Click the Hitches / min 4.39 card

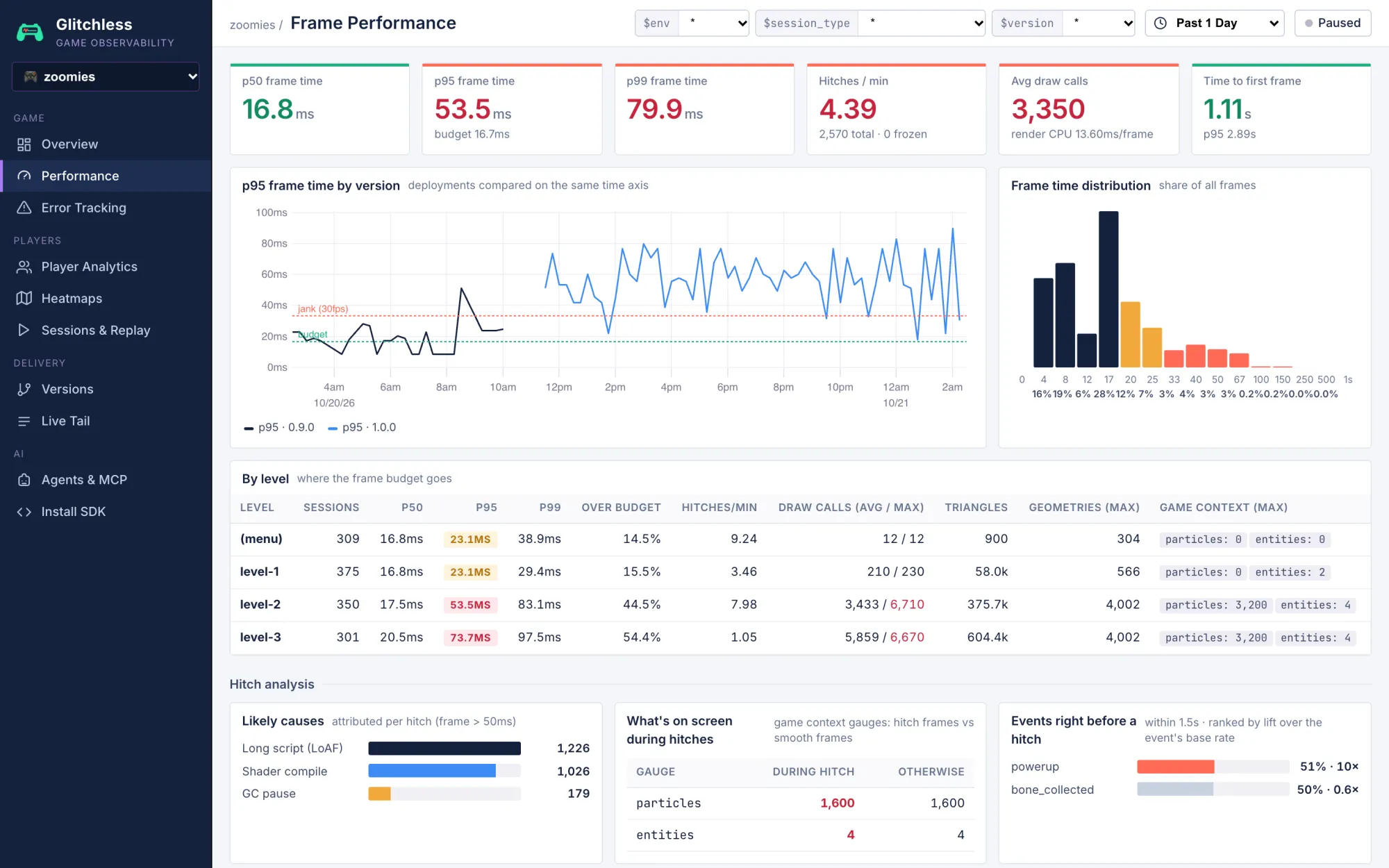pos(897,109)
